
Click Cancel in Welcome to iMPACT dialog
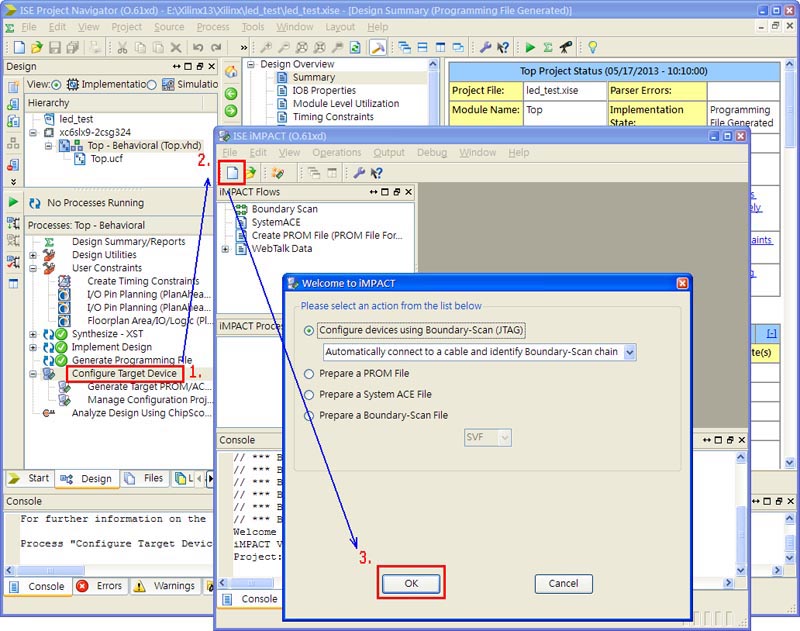pyautogui.click(x=563, y=584)
